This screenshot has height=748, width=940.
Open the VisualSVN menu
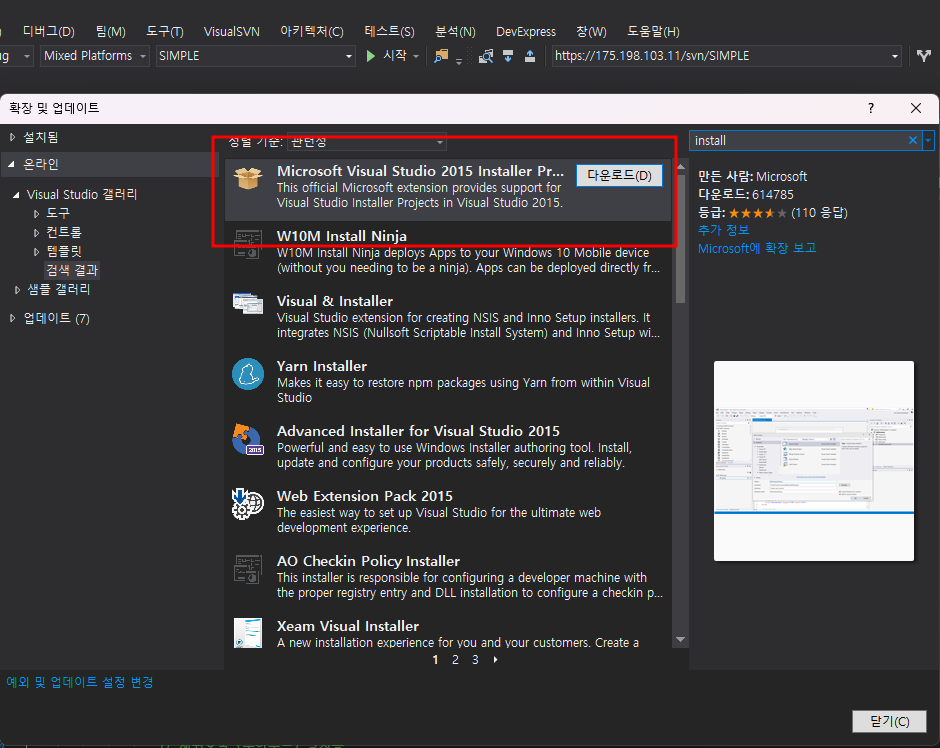pos(231,31)
